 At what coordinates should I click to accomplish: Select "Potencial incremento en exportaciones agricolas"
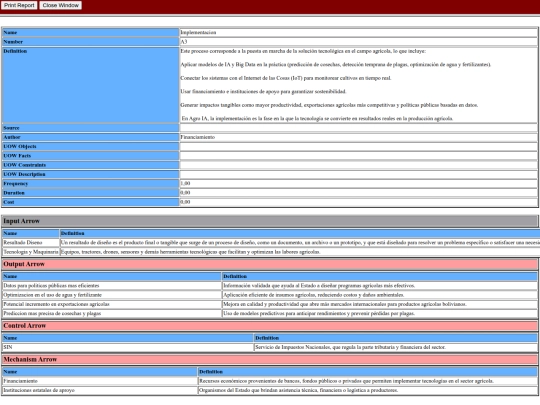[x=56, y=304]
